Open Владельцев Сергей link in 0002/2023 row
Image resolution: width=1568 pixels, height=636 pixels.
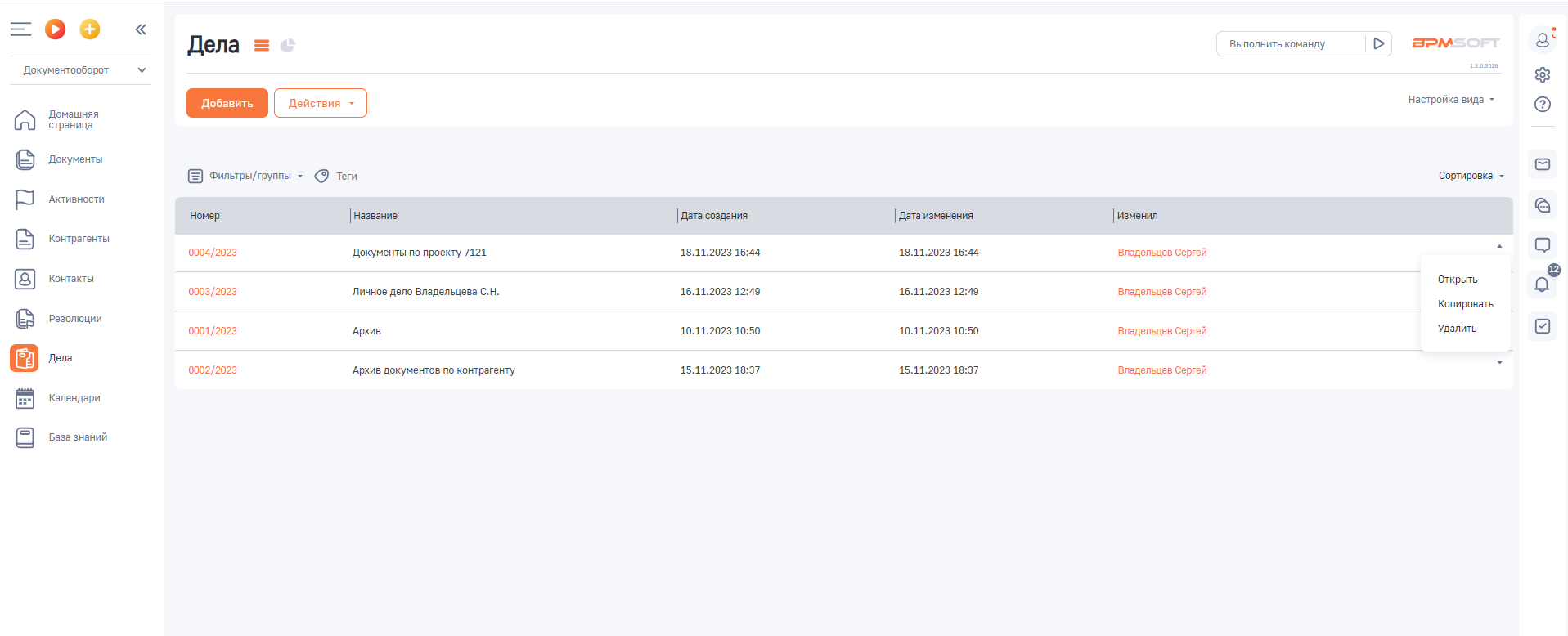tap(1162, 370)
